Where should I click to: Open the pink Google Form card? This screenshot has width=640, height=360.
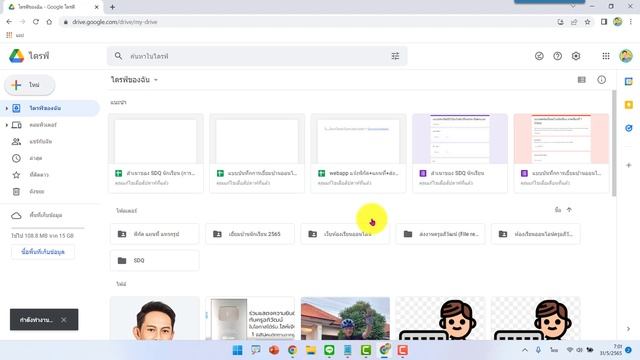(x=561, y=153)
